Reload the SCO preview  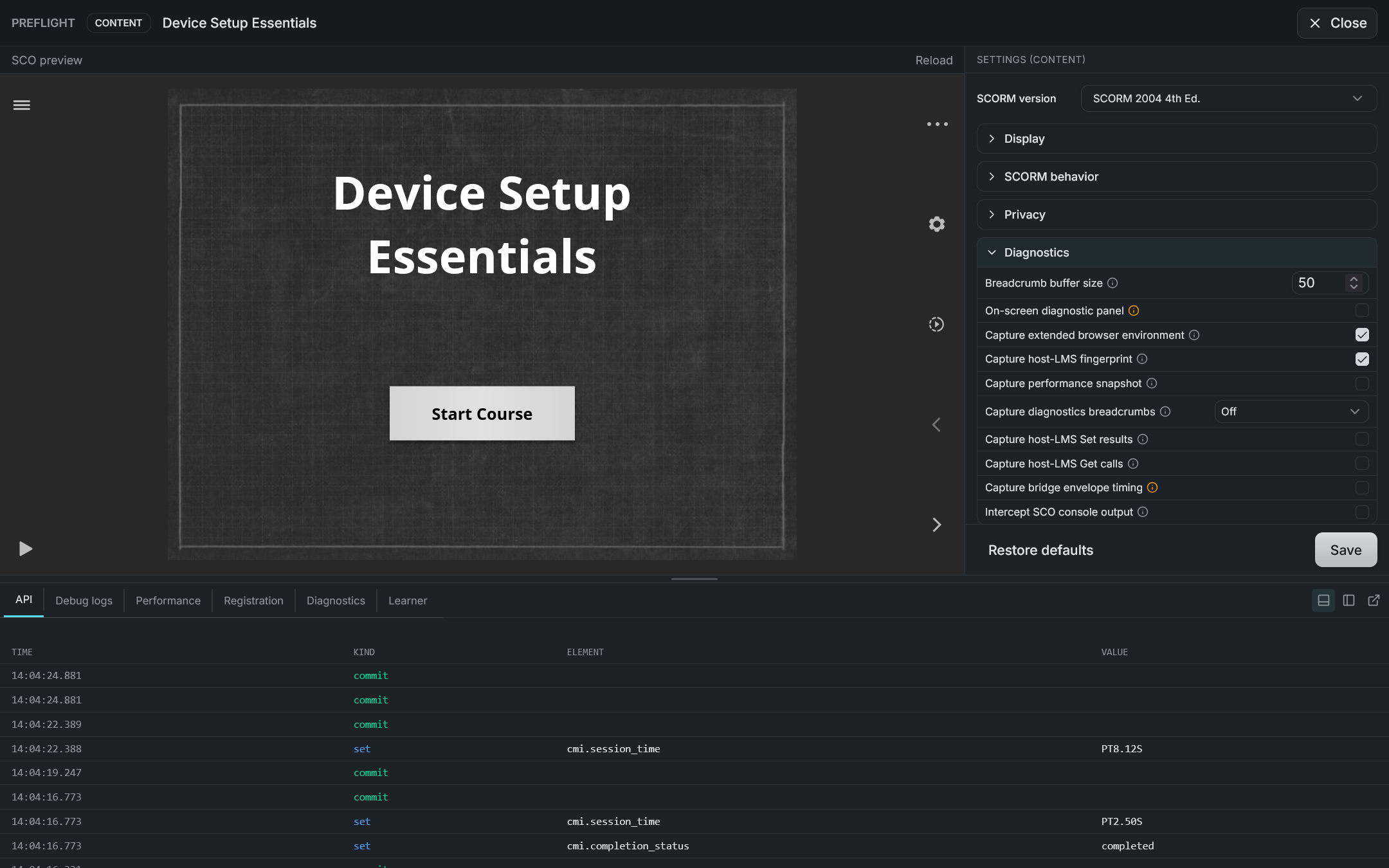[934, 60]
